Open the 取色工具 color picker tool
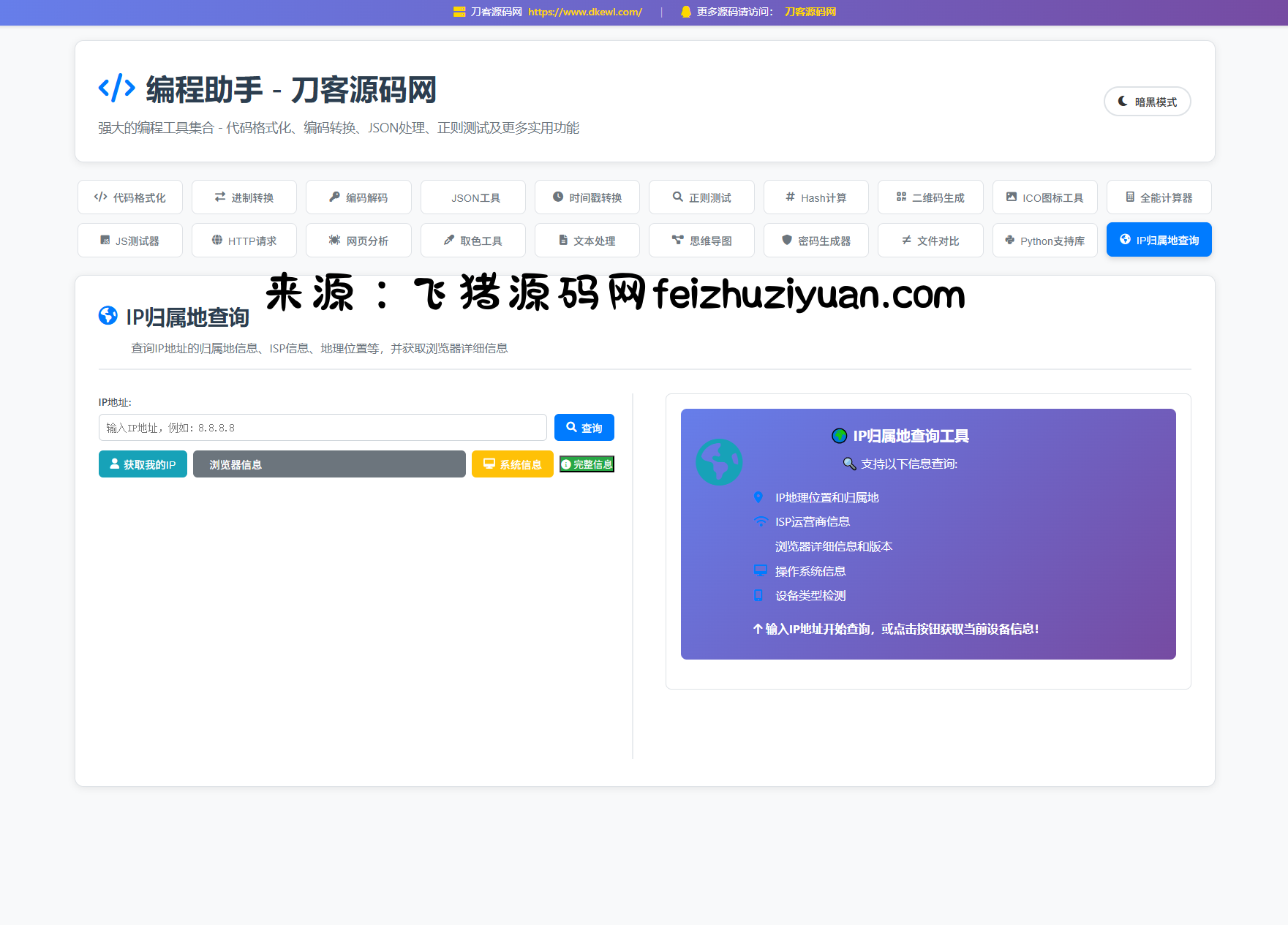This screenshot has width=1288, height=925. (473, 241)
